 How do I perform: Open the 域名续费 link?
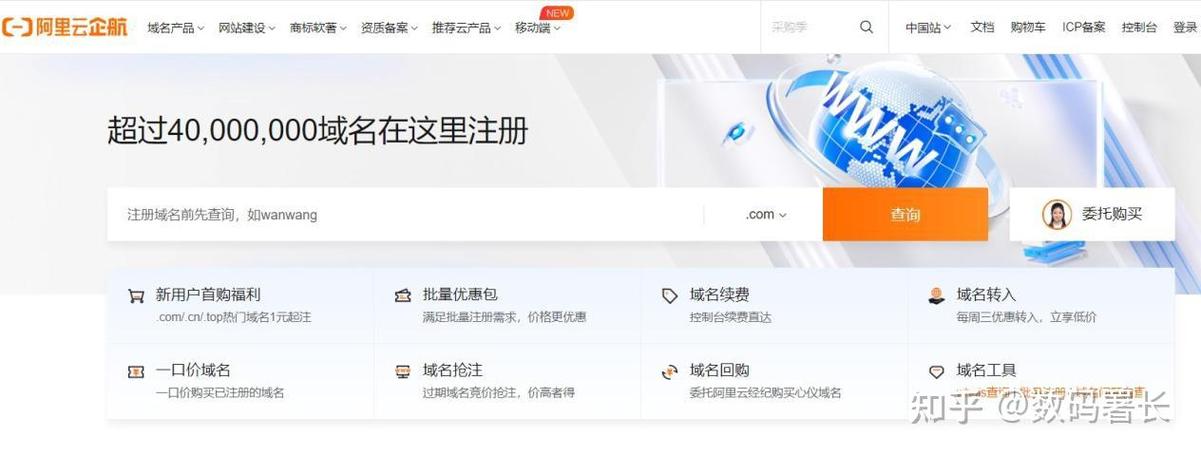720,295
